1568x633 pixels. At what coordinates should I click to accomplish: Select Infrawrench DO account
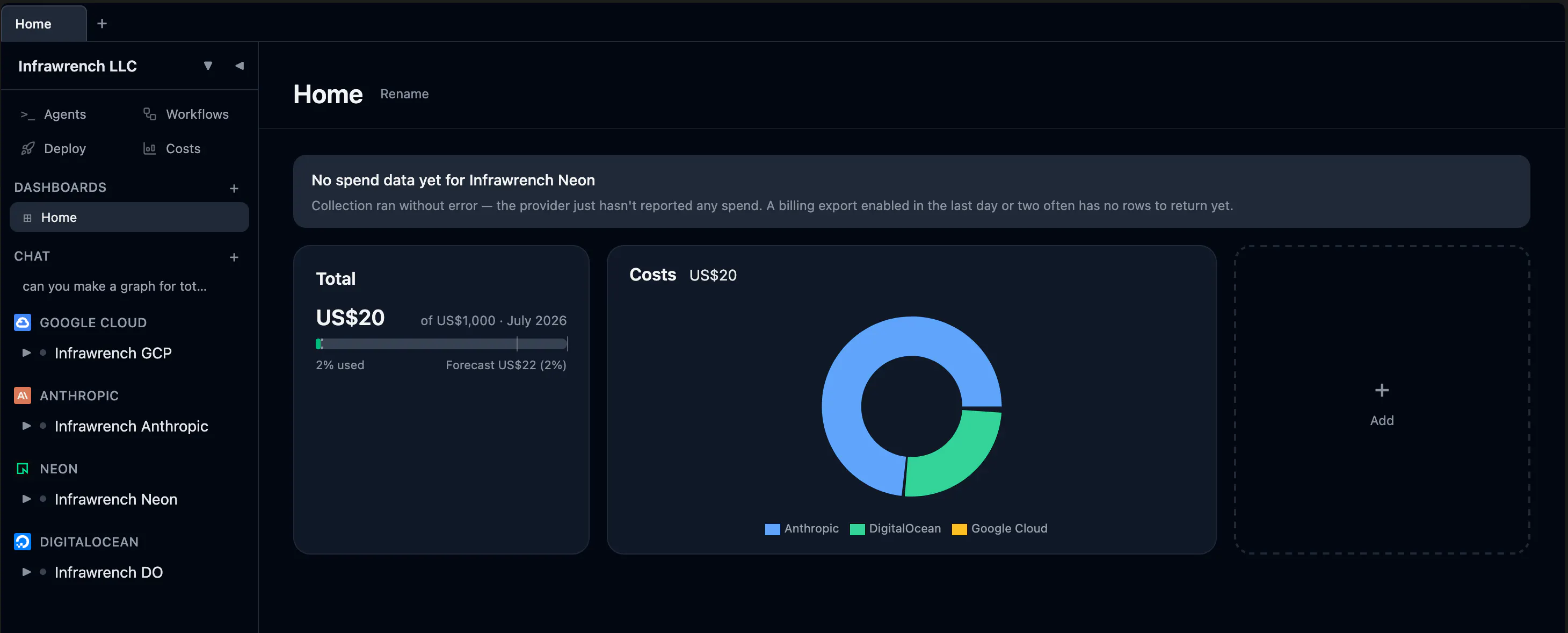click(109, 572)
